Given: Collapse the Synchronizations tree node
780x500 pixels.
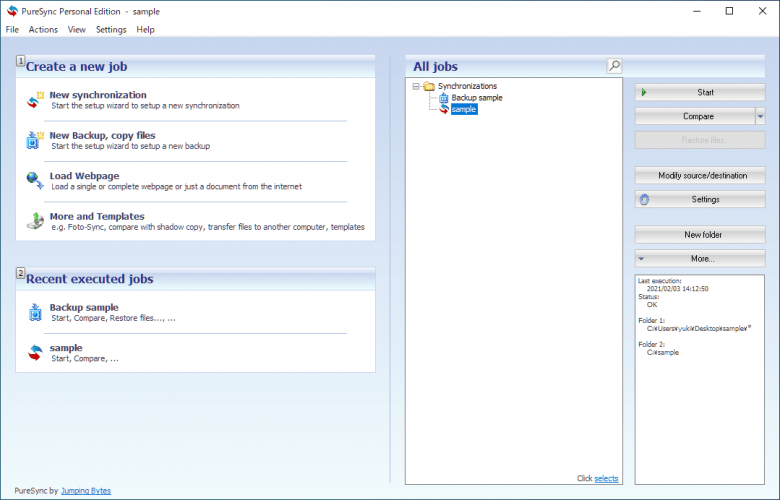Looking at the screenshot, I should [416, 86].
